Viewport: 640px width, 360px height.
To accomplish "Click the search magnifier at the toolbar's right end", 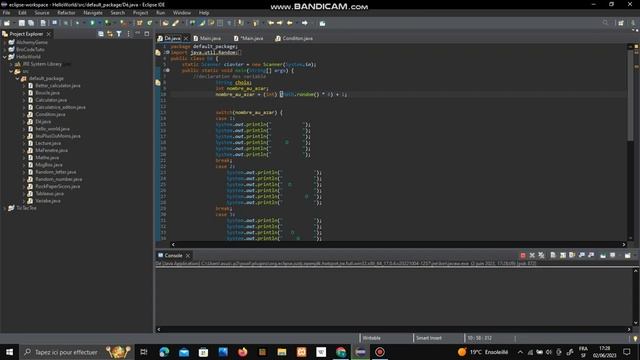I will pyautogui.click(x=605, y=23).
